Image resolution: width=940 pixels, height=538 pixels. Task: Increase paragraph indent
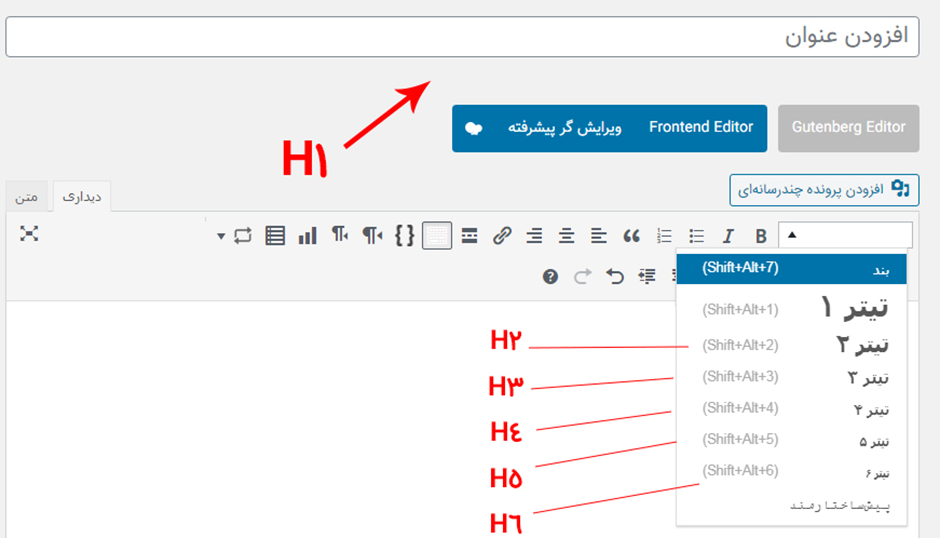point(647,276)
